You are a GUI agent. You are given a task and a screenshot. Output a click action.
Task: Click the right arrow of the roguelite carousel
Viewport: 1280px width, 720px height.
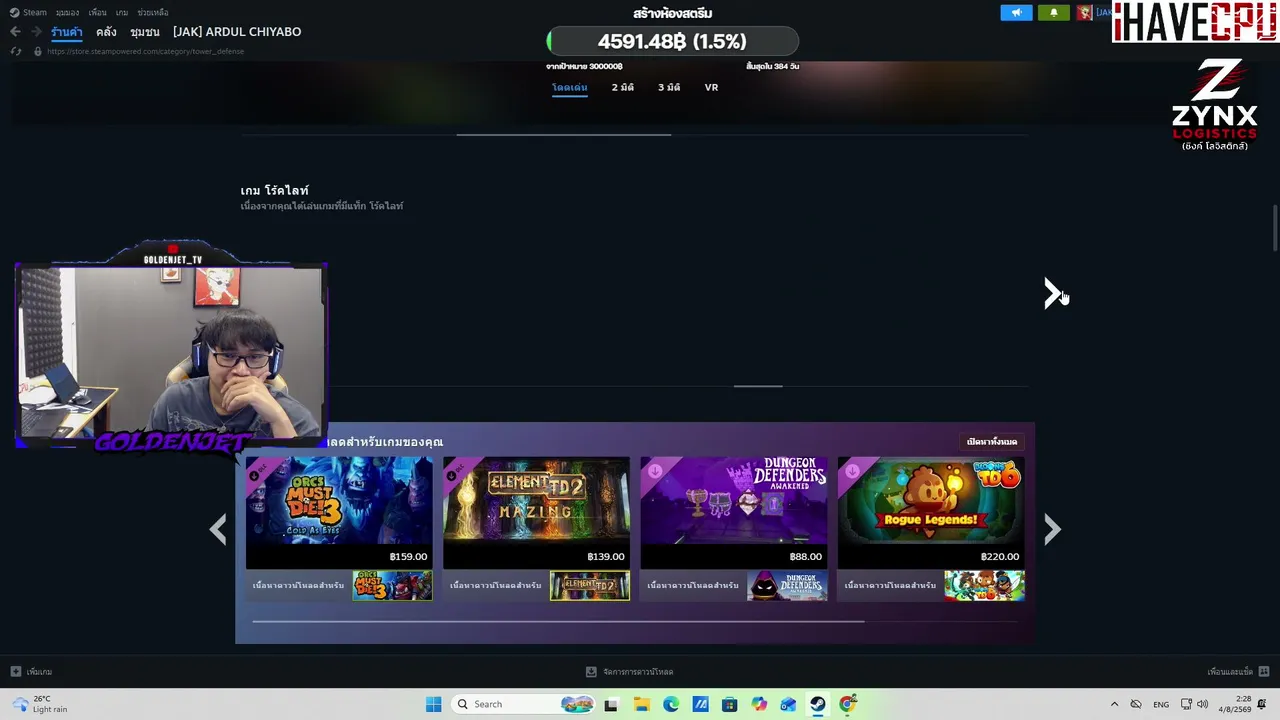(1051, 293)
